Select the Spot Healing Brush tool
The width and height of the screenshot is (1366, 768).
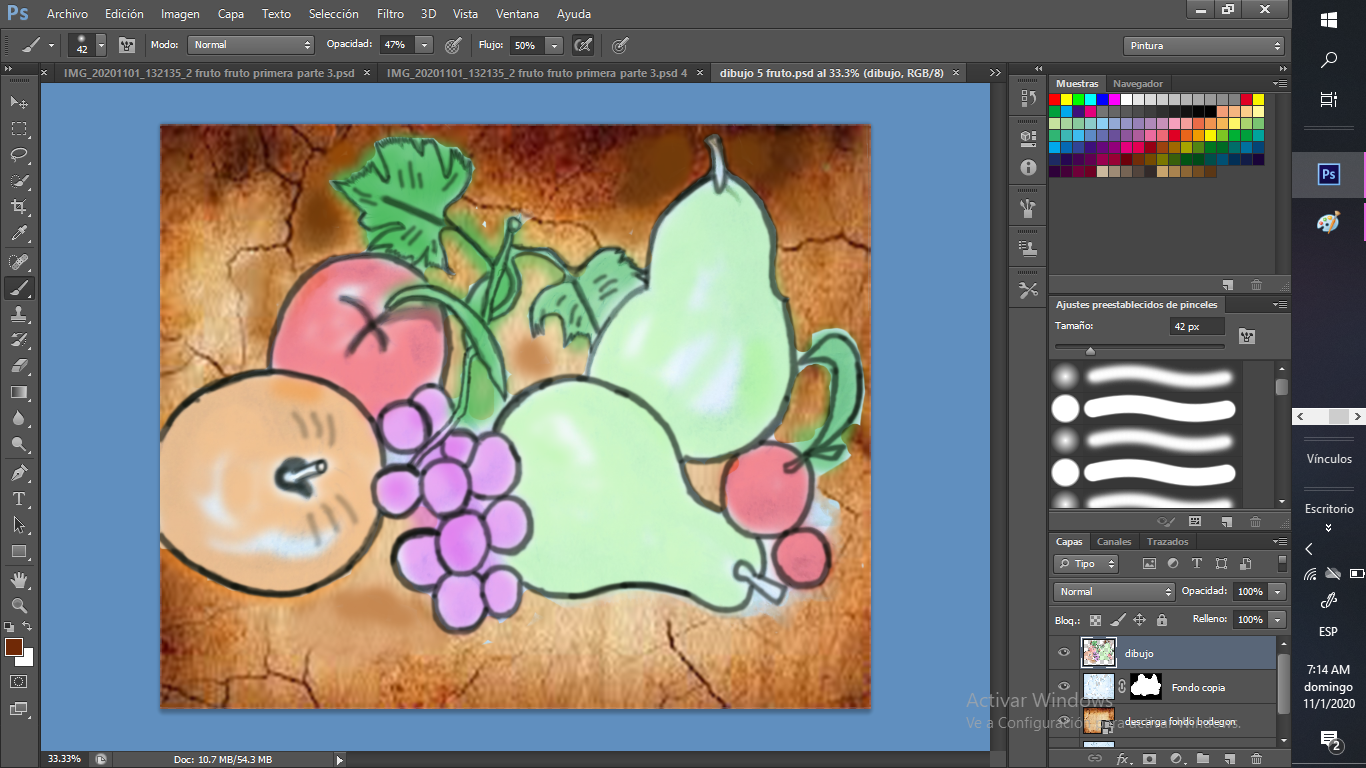(19, 262)
